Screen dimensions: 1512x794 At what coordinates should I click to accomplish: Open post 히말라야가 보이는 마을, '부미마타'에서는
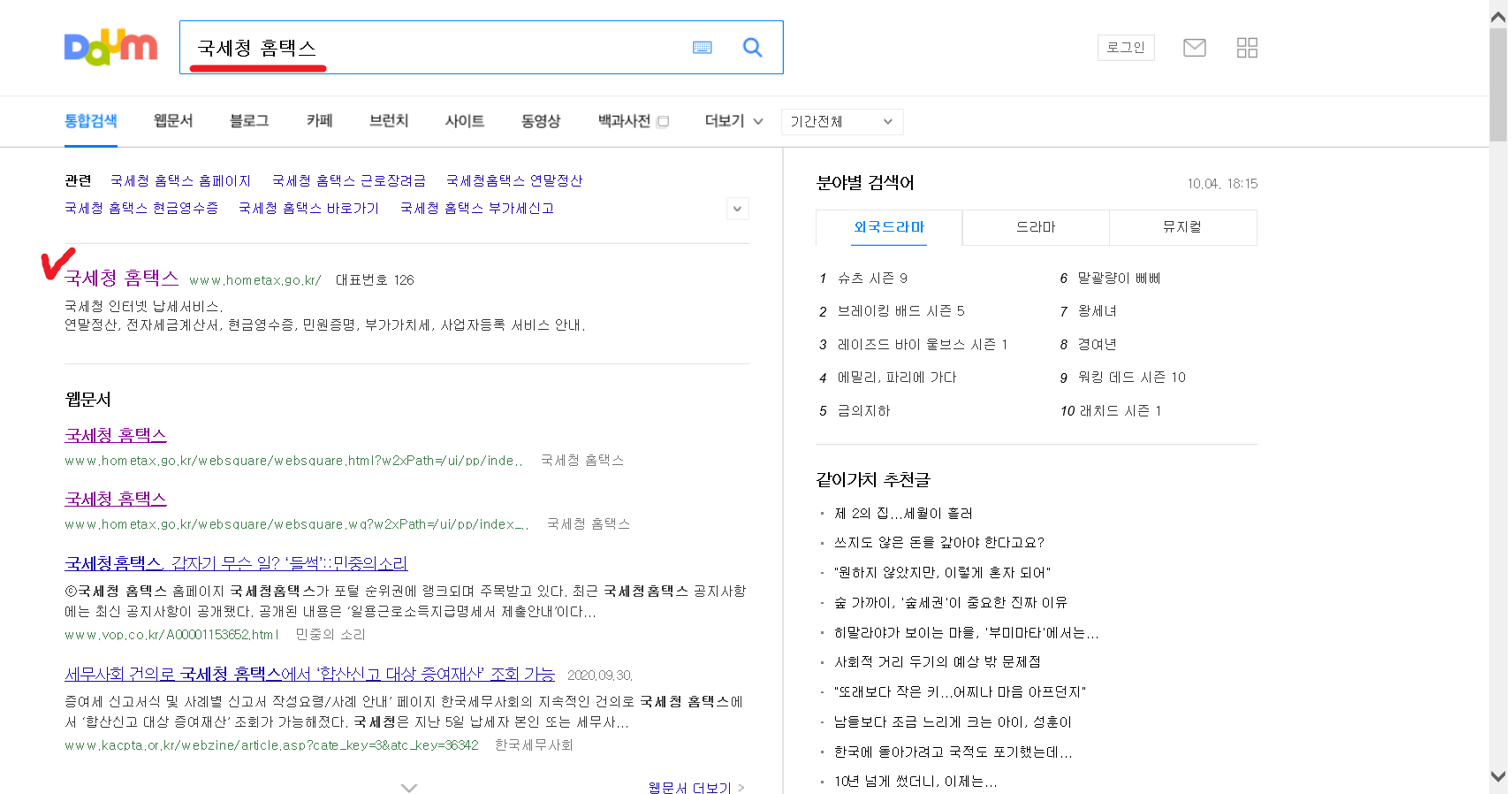pos(966,633)
